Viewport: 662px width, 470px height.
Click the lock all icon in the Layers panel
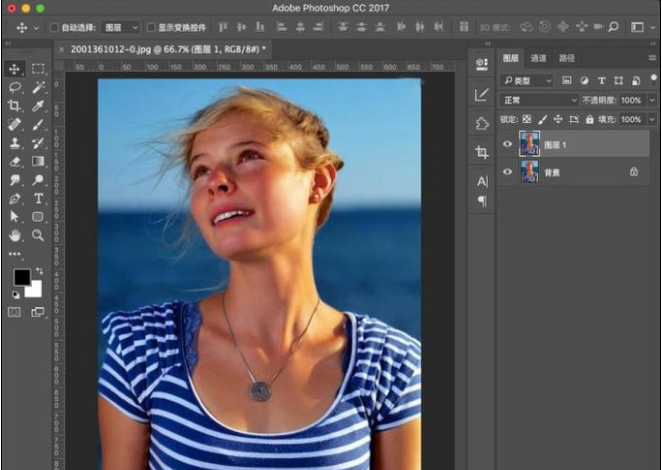click(589, 119)
